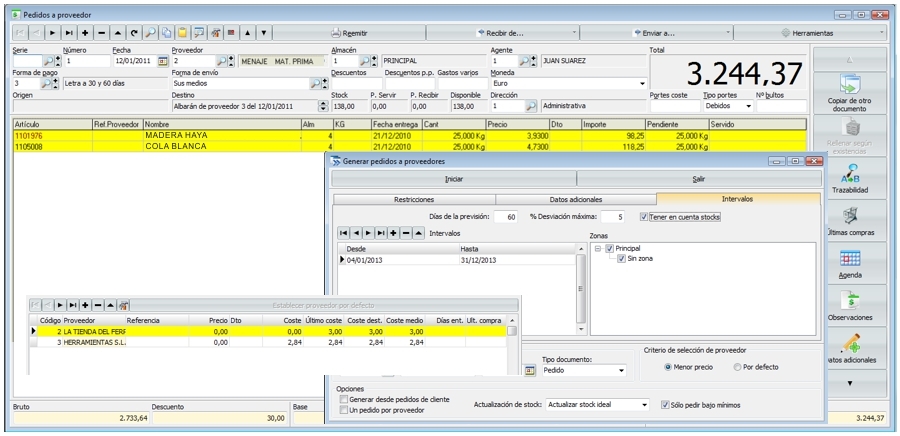Uncheck the Sin zona checkbox
Image resolution: width=900 pixels, height=436 pixels.
pos(621,259)
